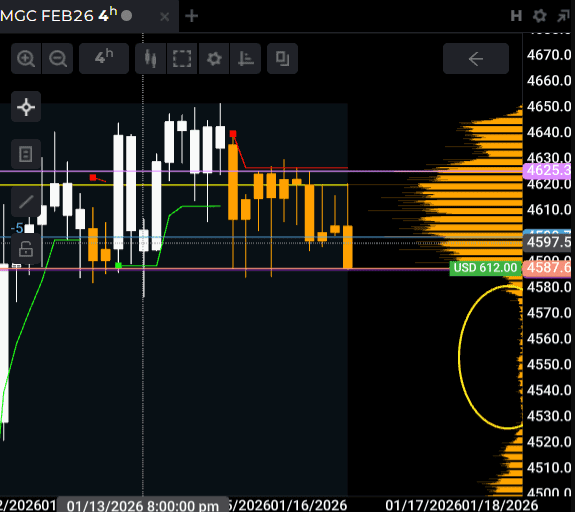Screen dimensions: 575x512
Task: Click the back arrow button
Action: pos(476,59)
